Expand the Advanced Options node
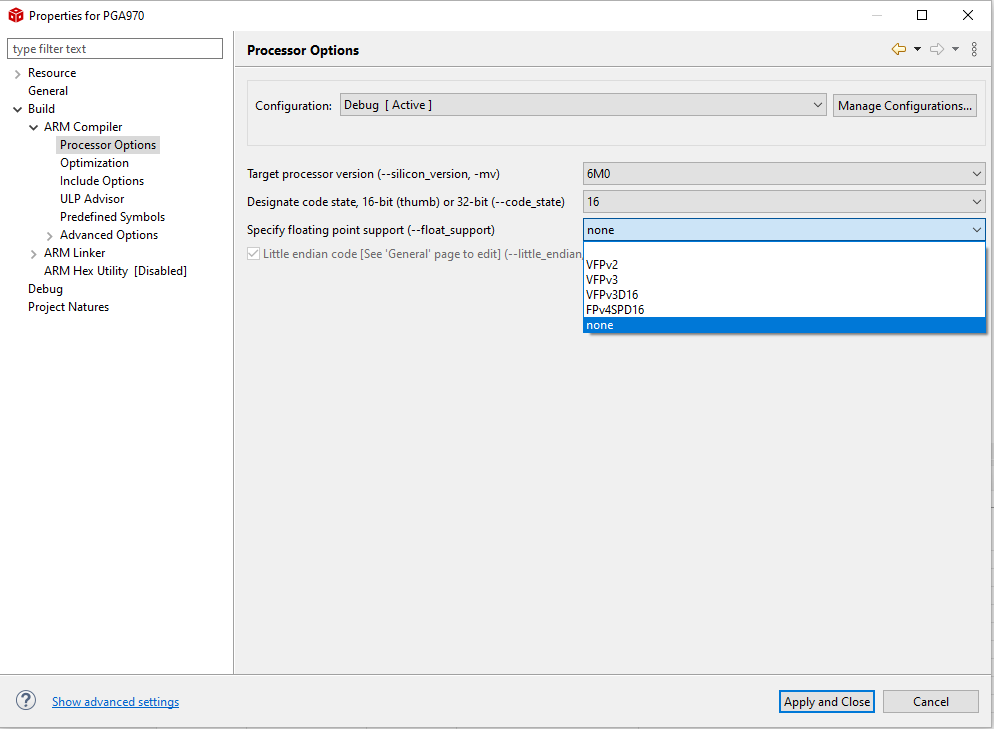994x729 pixels. click(50, 236)
